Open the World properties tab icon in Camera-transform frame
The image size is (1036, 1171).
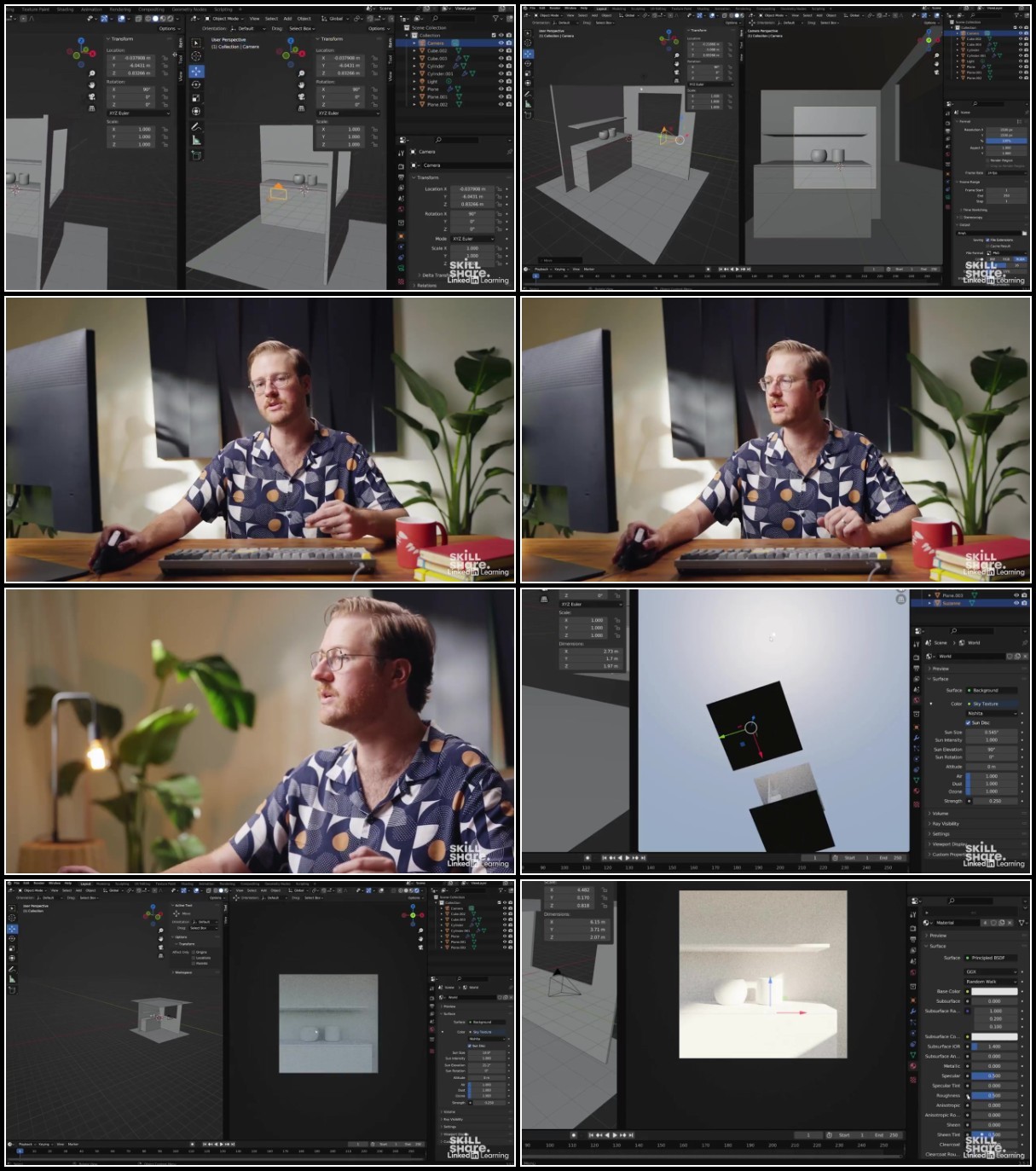click(401, 209)
